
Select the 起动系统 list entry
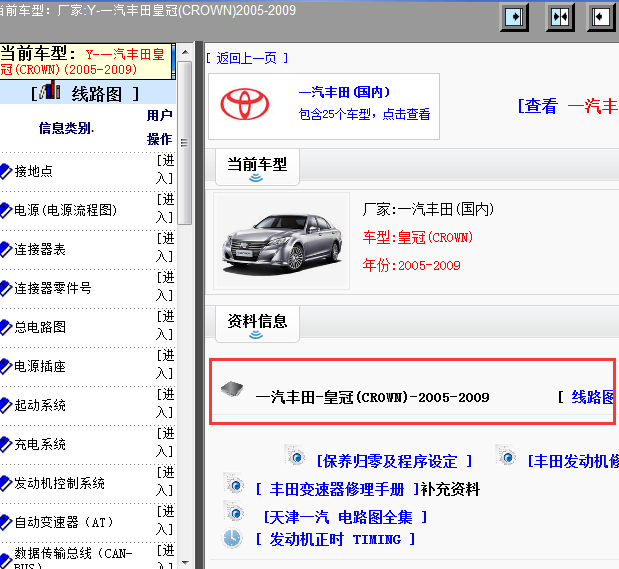coord(40,405)
